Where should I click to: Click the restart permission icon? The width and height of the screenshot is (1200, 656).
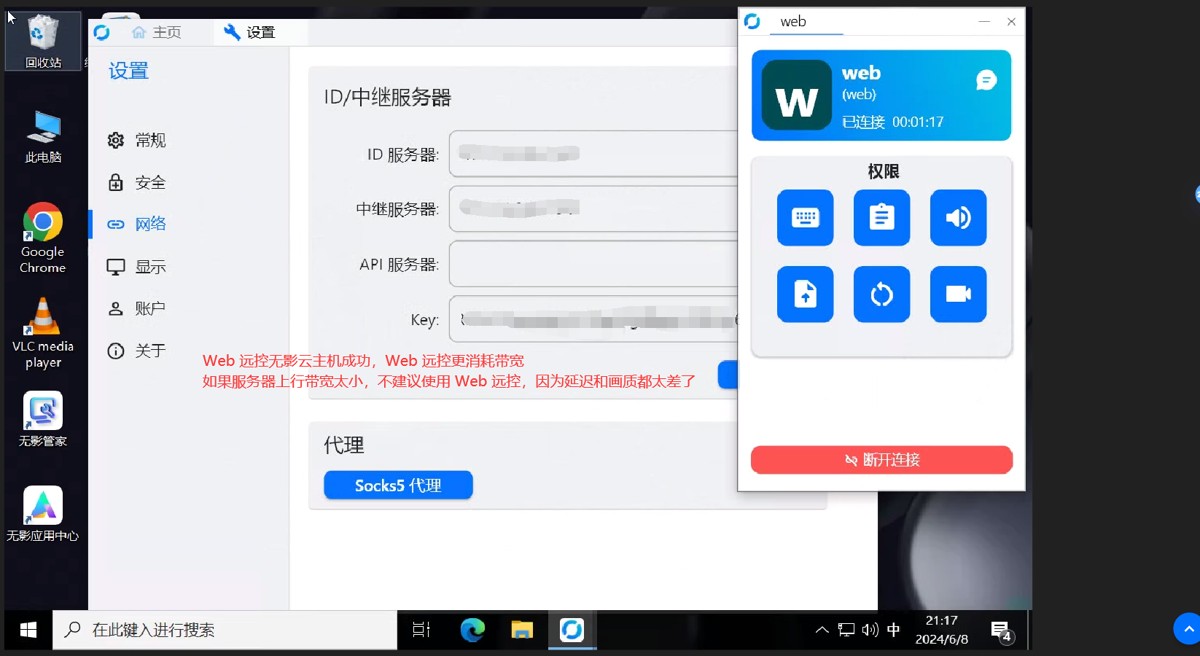coord(881,294)
